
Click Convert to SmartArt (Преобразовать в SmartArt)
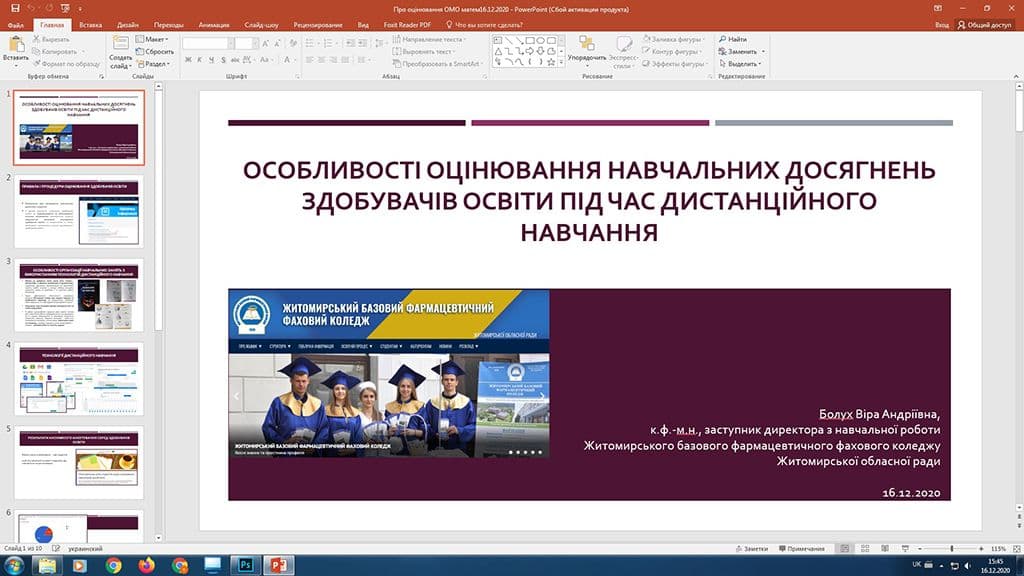[x=436, y=64]
